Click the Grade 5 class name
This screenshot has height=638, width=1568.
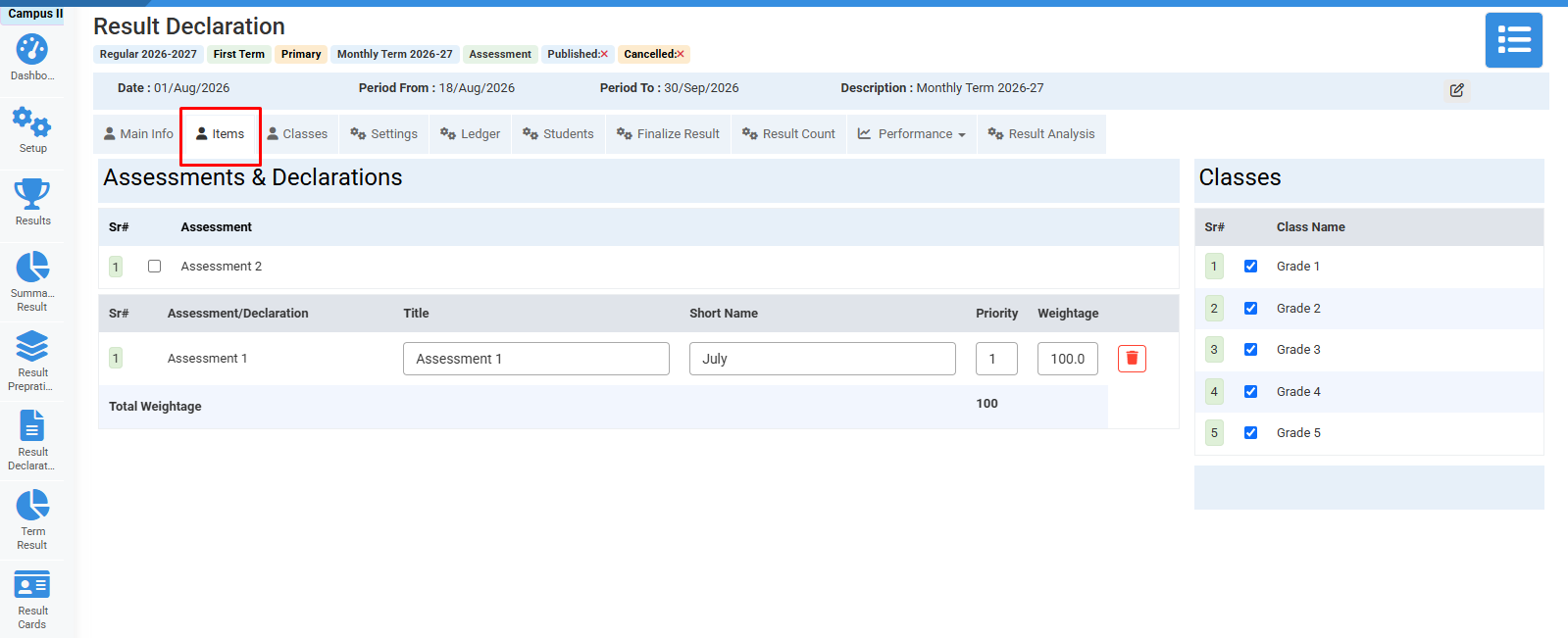[1298, 433]
